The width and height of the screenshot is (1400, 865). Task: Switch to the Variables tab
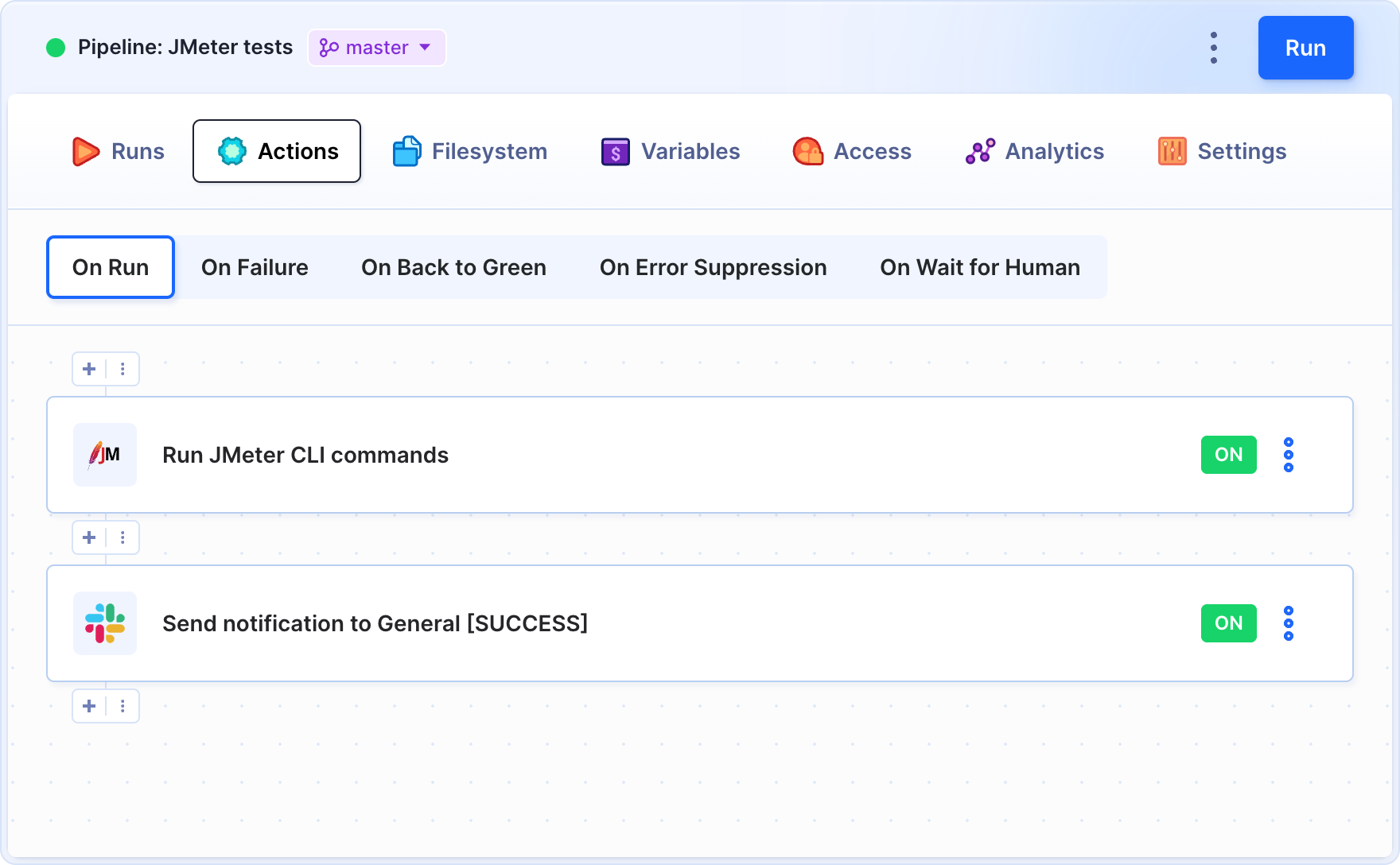click(x=671, y=151)
